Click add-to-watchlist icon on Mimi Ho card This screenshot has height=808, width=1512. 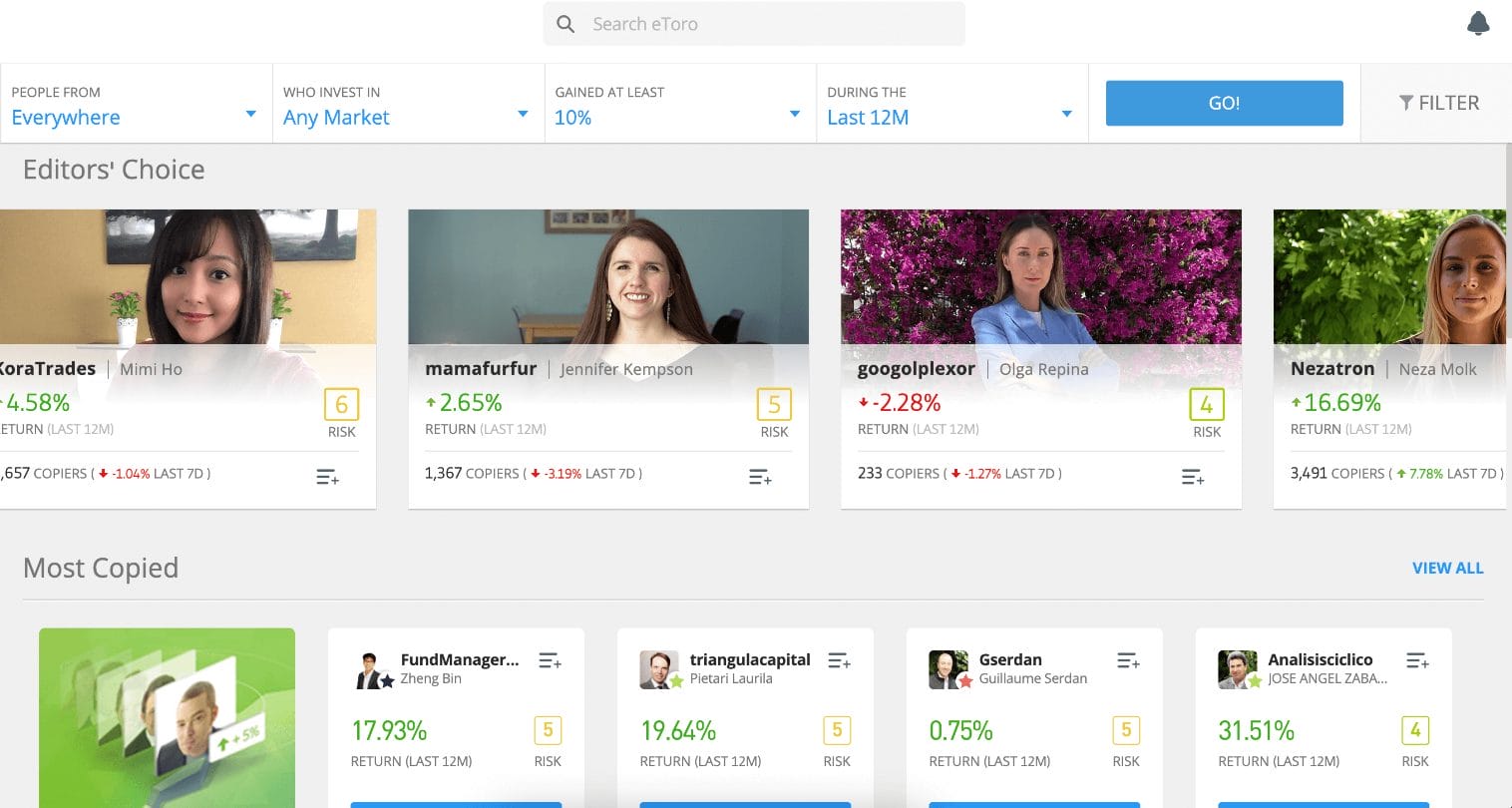[x=327, y=478]
